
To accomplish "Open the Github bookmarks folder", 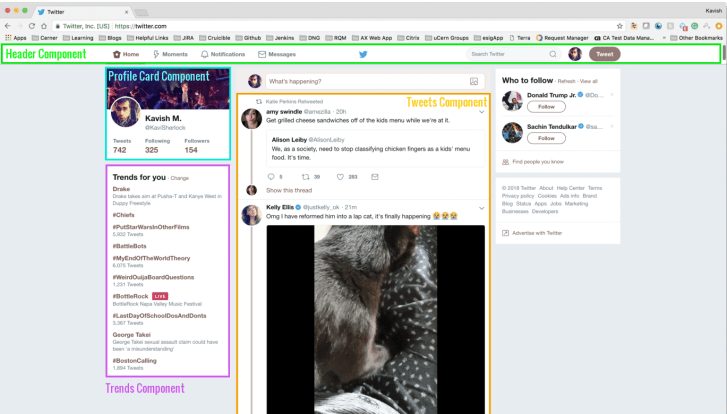I will pyautogui.click(x=249, y=38).
